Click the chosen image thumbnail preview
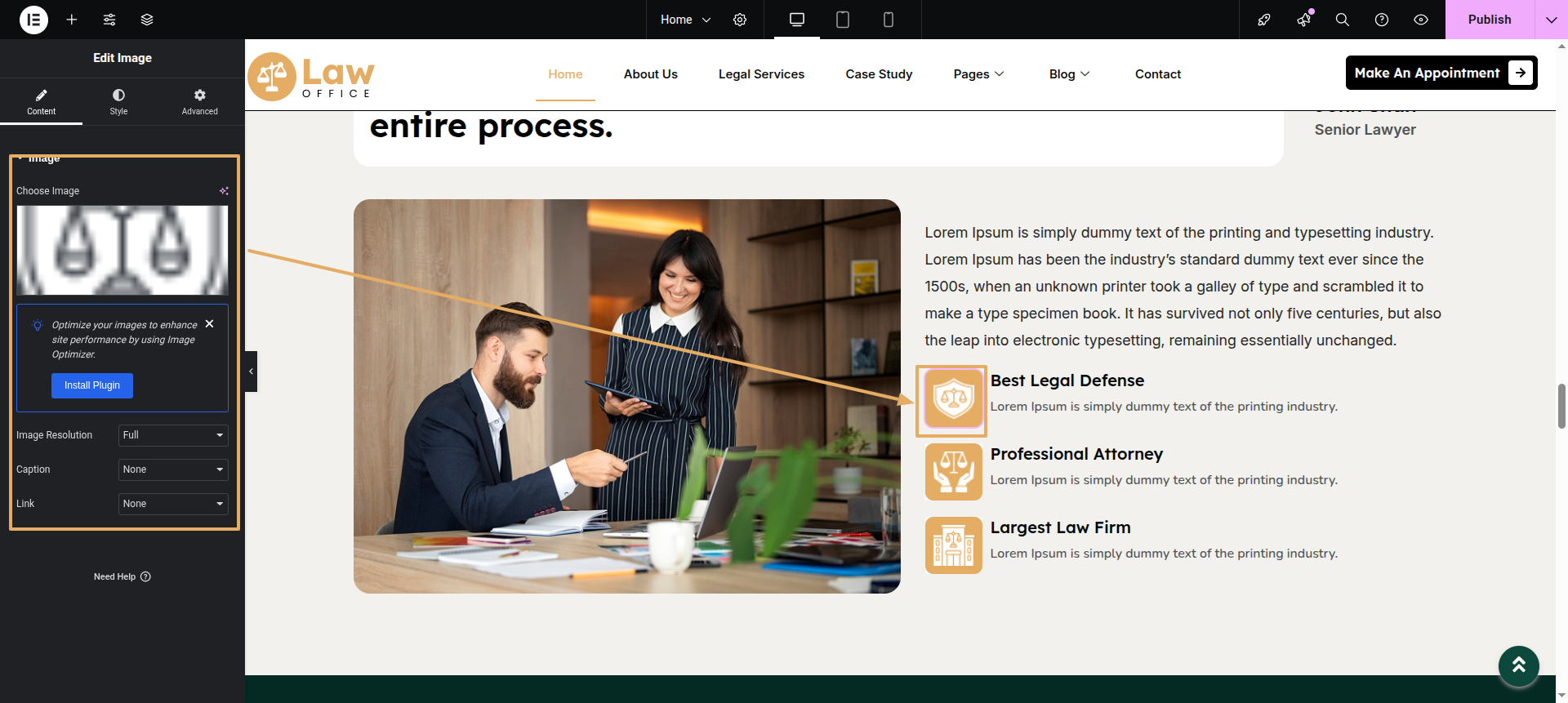 pos(122,250)
